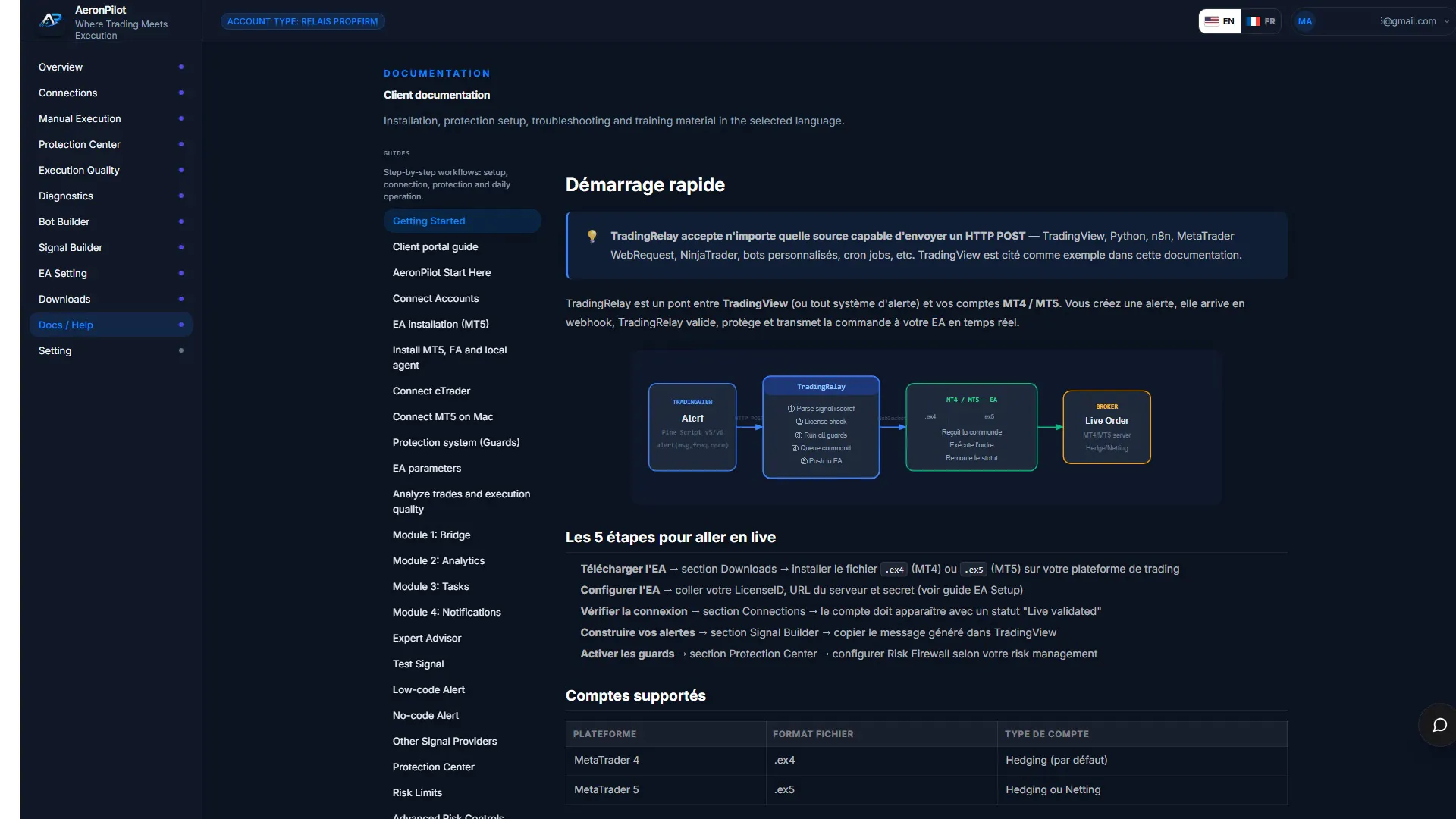Open Low-code Alert guide
Image resolution: width=1456 pixels, height=819 pixels.
tap(462, 689)
